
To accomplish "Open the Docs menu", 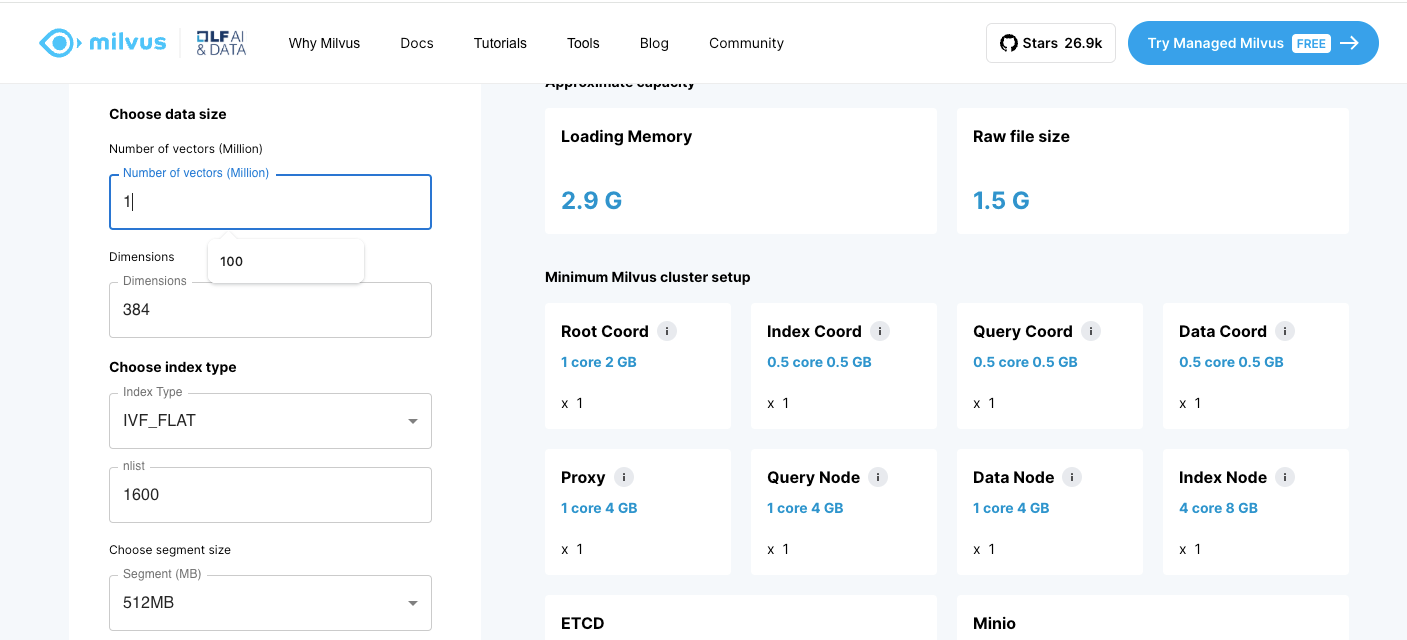I will click(417, 43).
